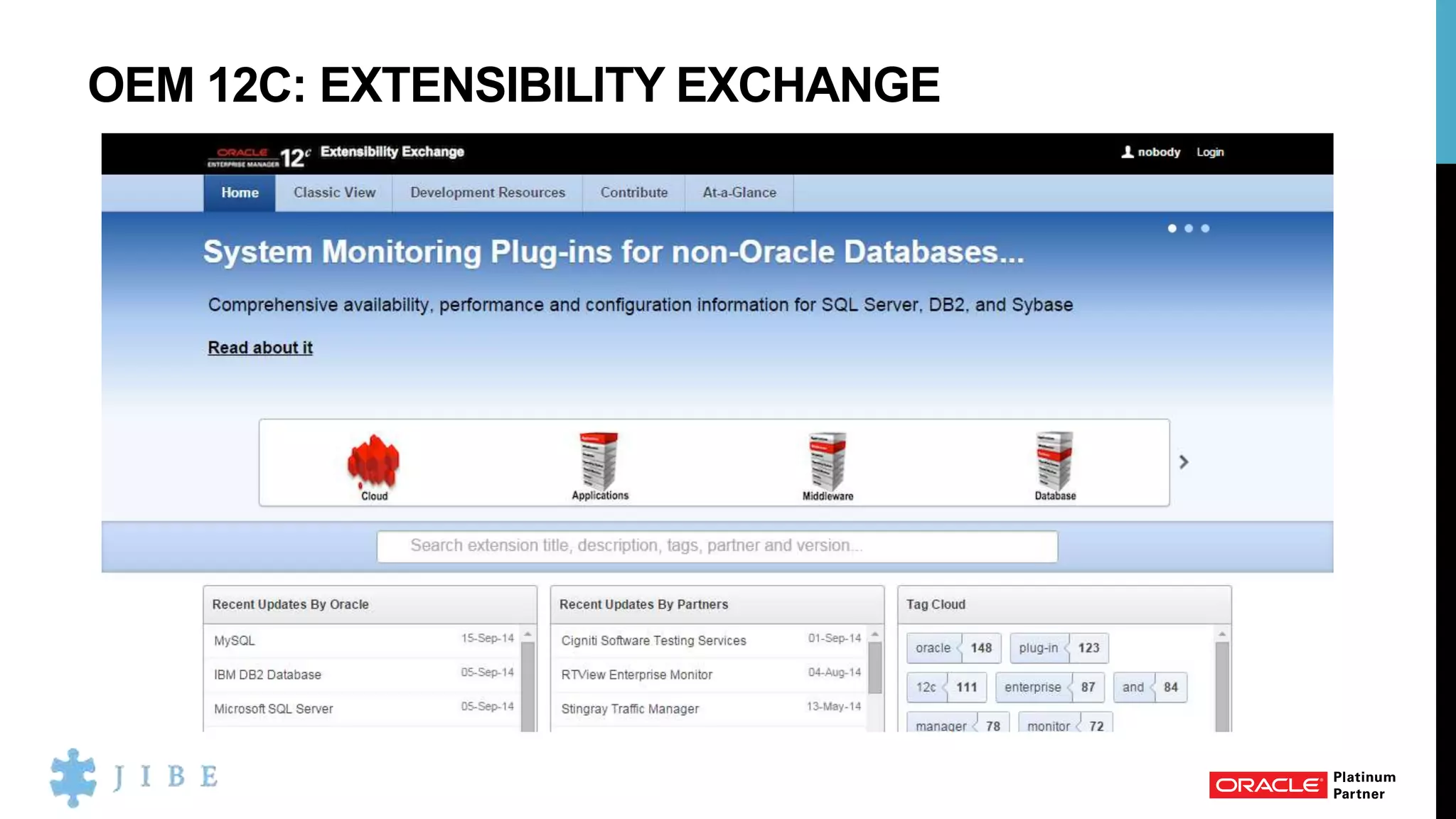Select the 'and' tag
Image resolution: width=1456 pixels, height=819 pixels.
[x=1150, y=687]
